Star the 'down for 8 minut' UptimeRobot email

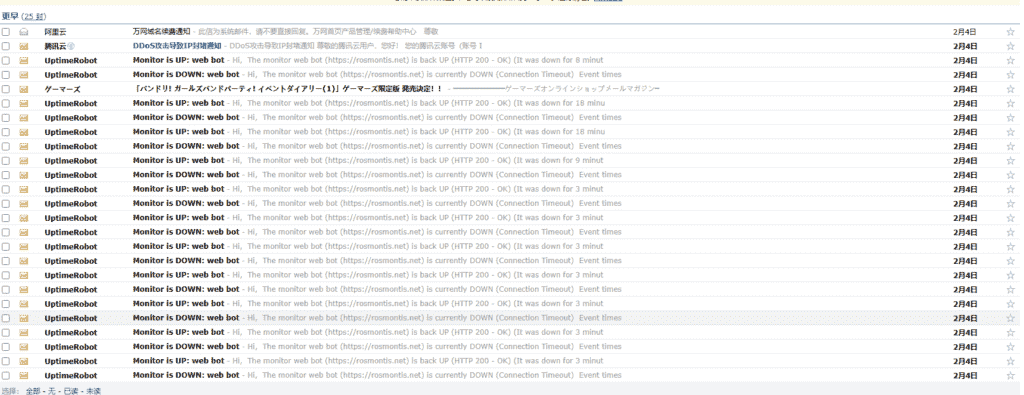1010,60
